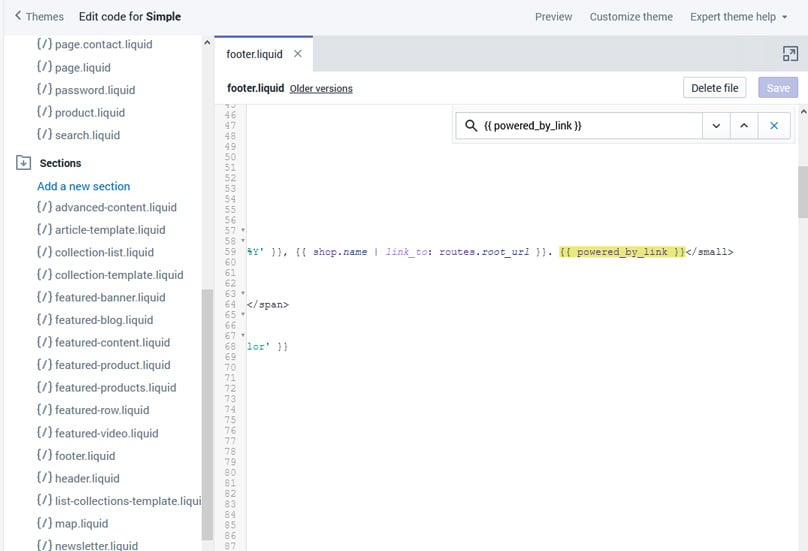Close the search box with X icon
This screenshot has height=551, width=808.
tap(773, 126)
